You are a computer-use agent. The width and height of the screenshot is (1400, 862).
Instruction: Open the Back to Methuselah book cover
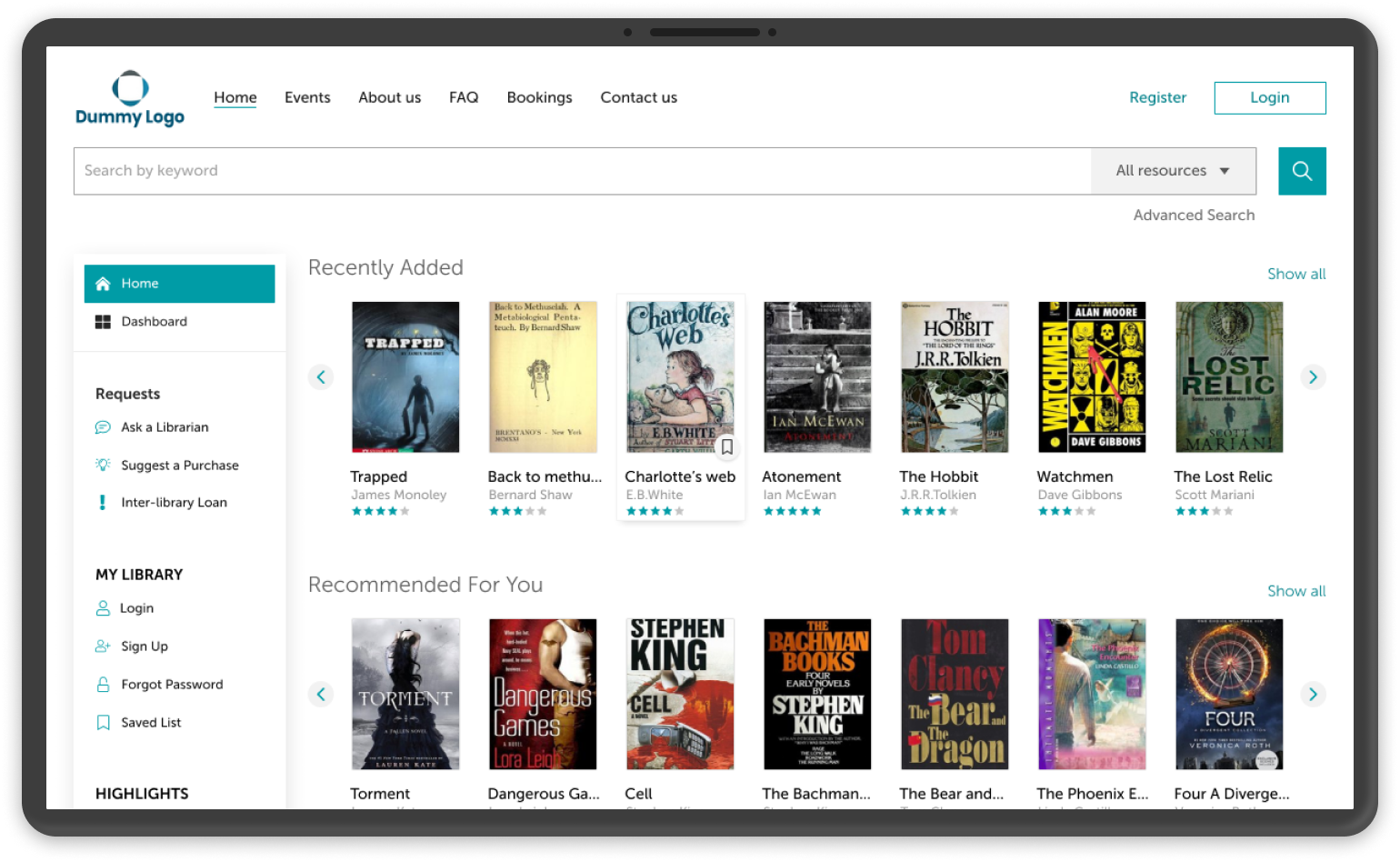point(543,377)
